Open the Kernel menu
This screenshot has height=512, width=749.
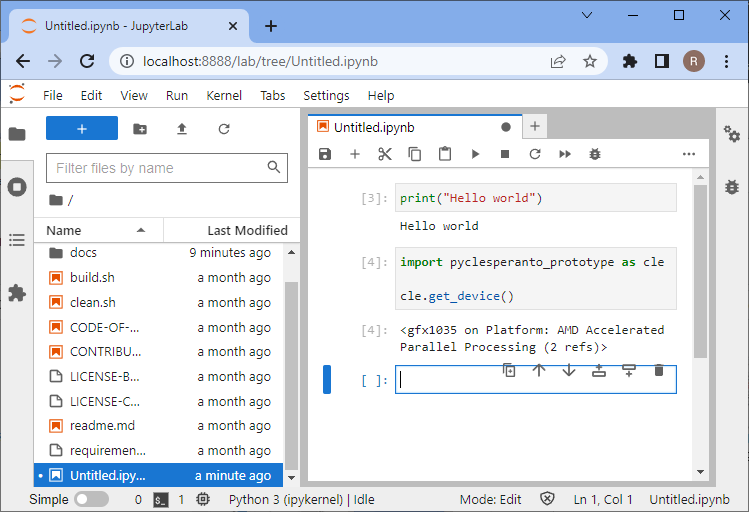click(224, 95)
